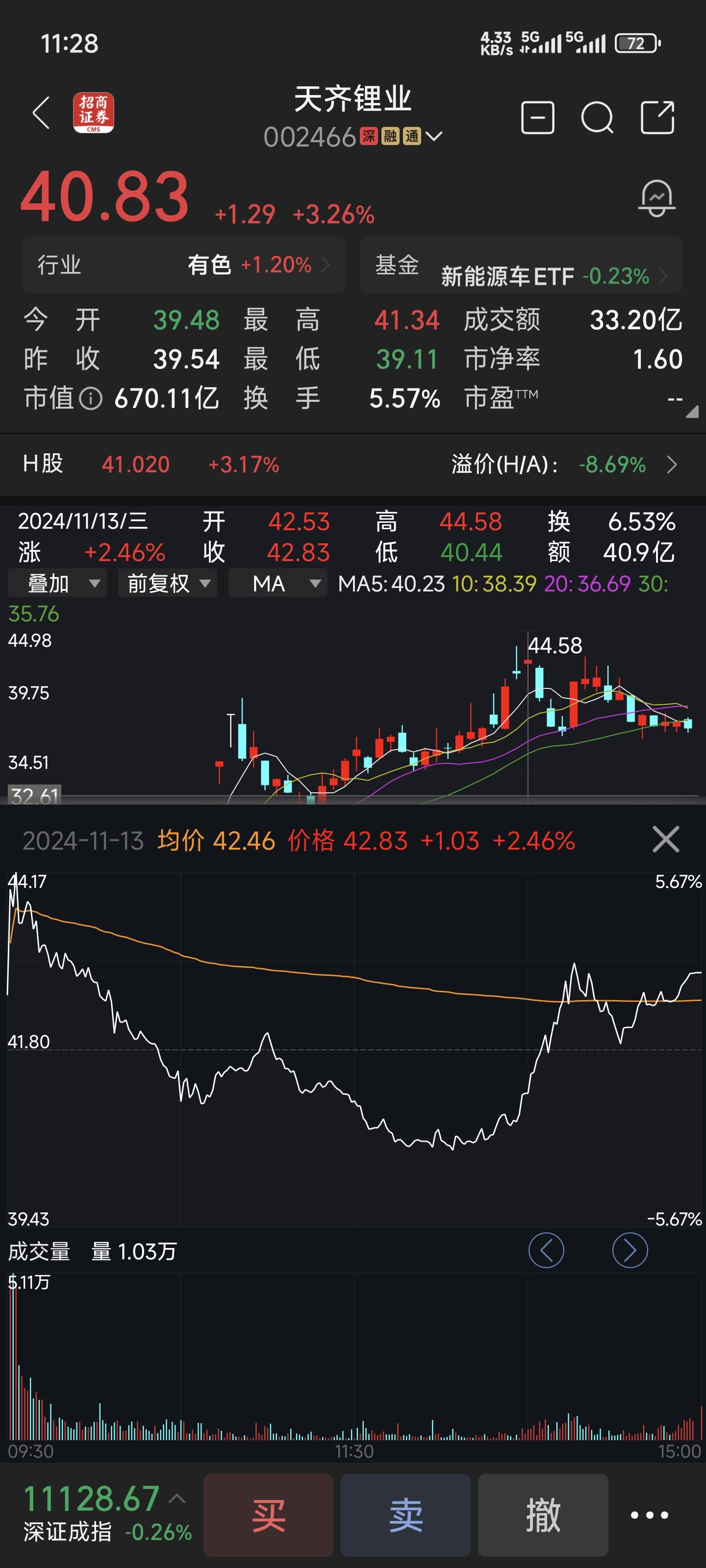Tap the 通 connect badge
The image size is (706, 1568).
(x=412, y=136)
